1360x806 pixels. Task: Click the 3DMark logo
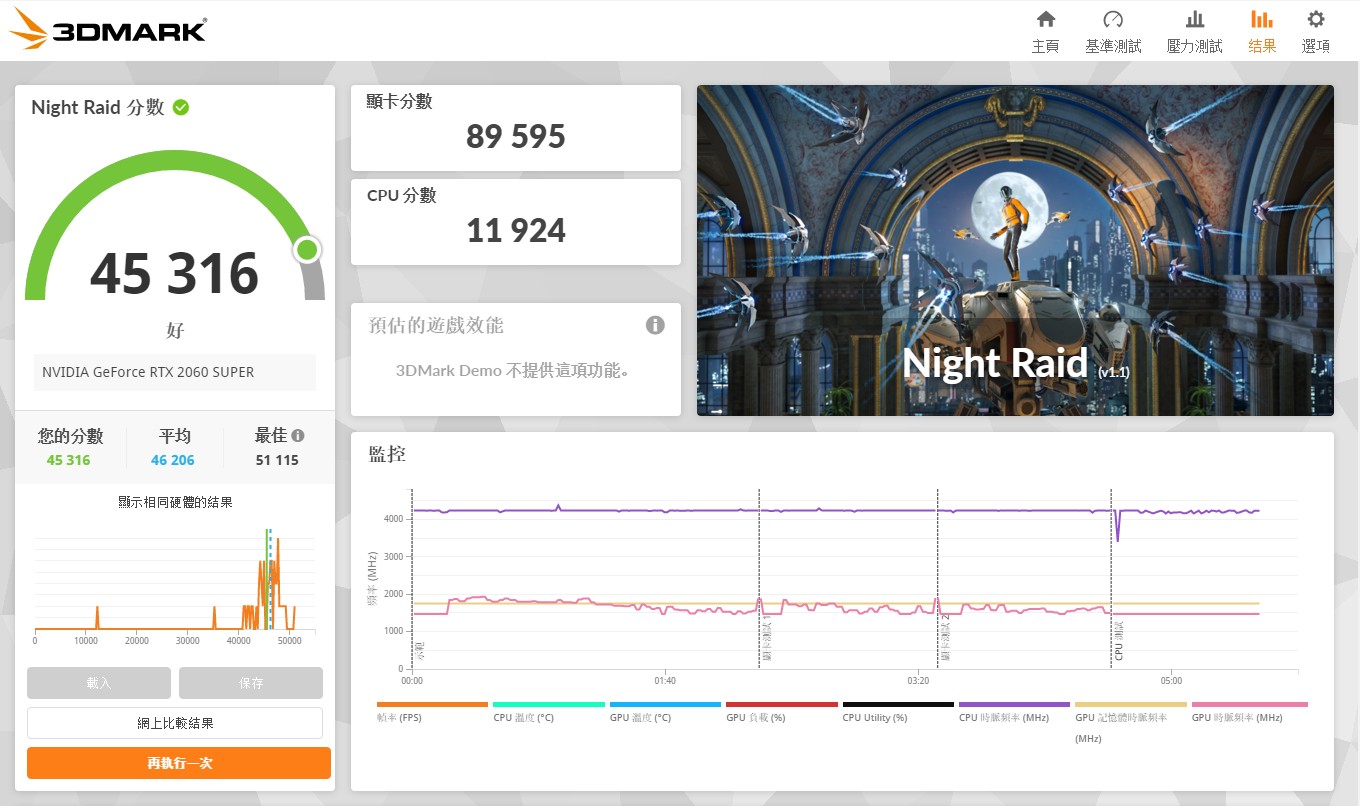click(x=108, y=29)
